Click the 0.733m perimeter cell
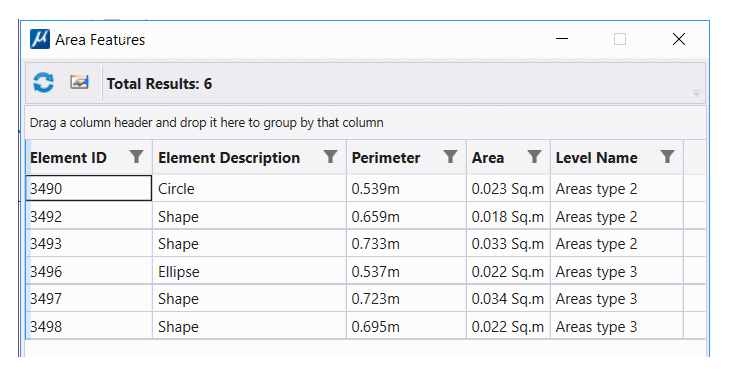The height and width of the screenshot is (388, 733). tap(406, 244)
